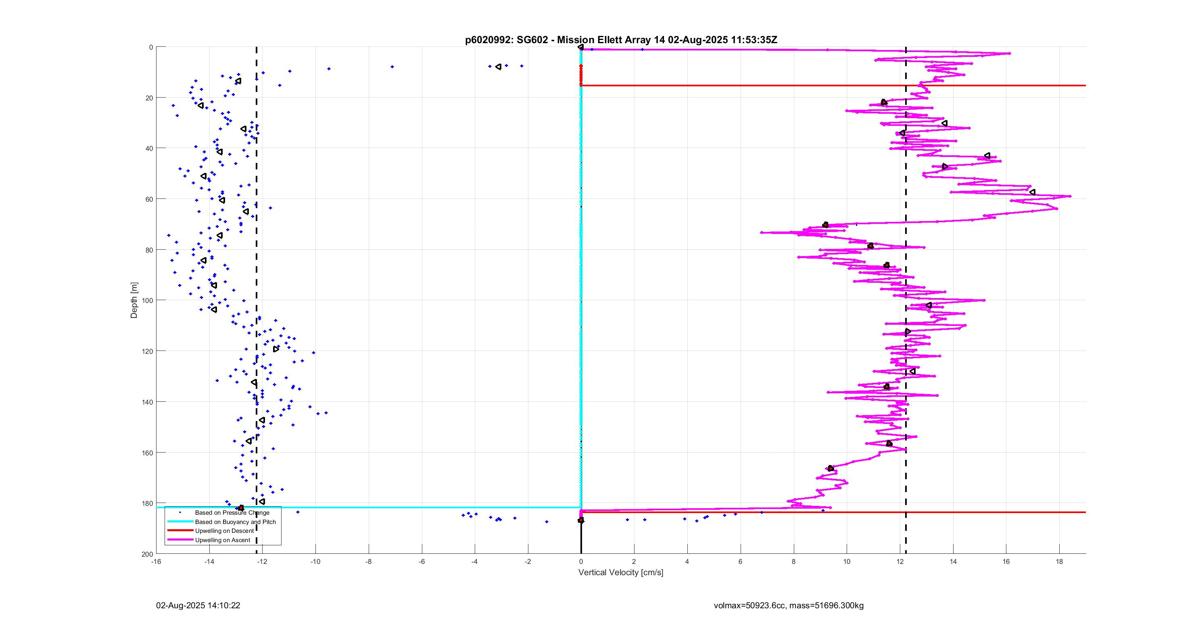Click the depth-axis tick label '140'
Image resolution: width=1200 pixels, height=622 pixels.
coord(146,402)
